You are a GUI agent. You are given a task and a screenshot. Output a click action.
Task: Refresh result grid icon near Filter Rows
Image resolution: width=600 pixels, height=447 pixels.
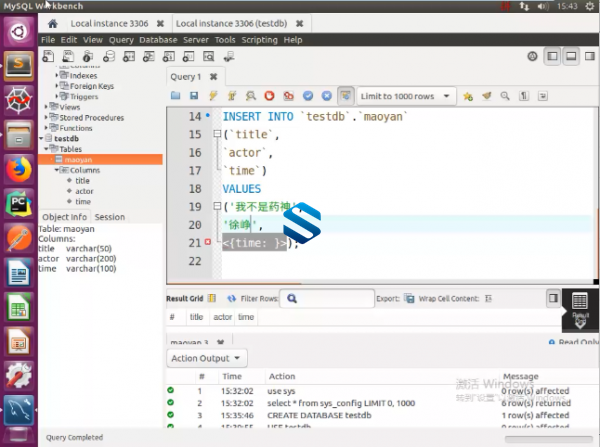point(232,299)
